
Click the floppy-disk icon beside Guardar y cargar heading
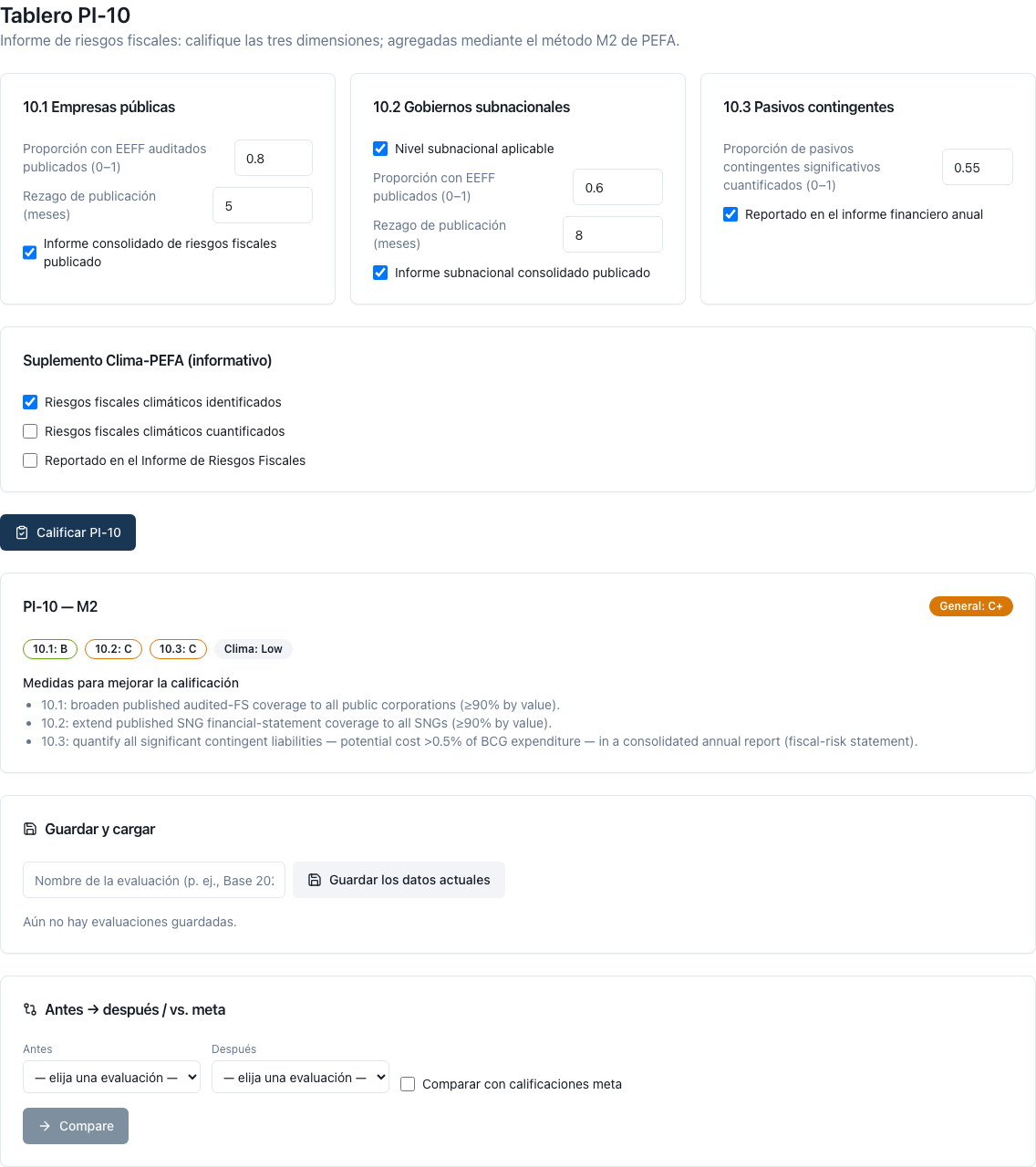pos(30,829)
